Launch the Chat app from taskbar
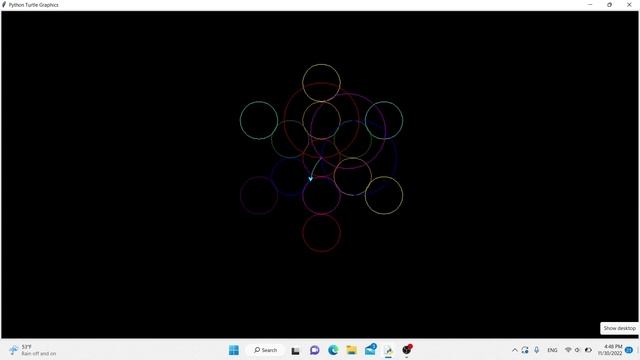Viewport: 640px width, 360px height. (x=314, y=350)
